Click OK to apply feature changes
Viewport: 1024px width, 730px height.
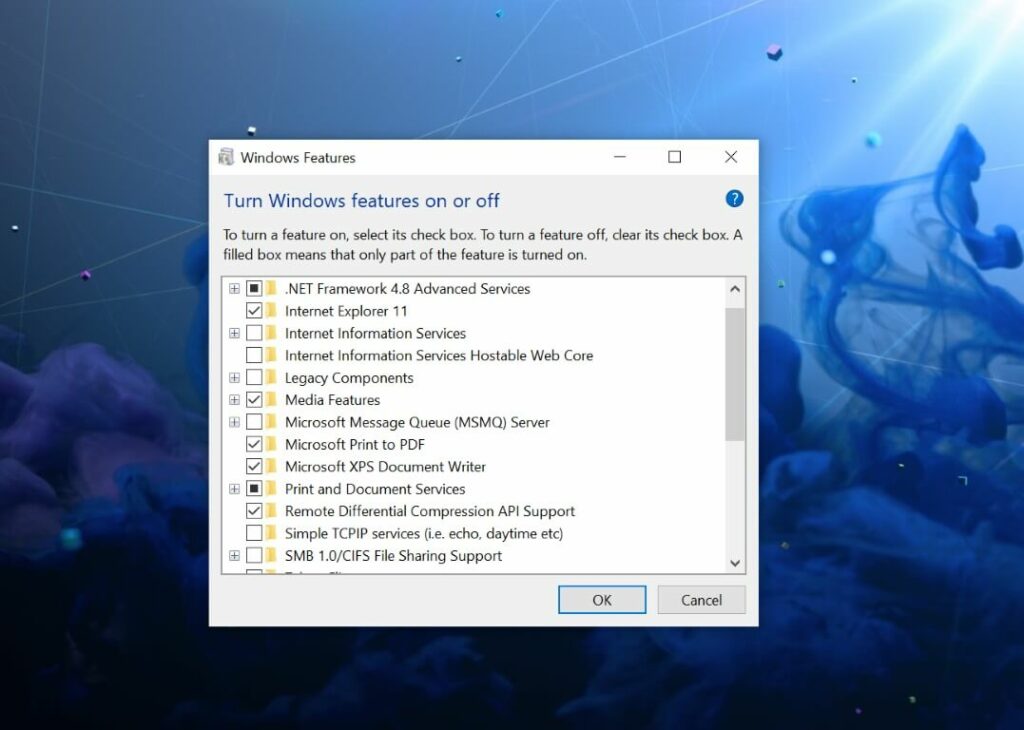click(x=602, y=600)
